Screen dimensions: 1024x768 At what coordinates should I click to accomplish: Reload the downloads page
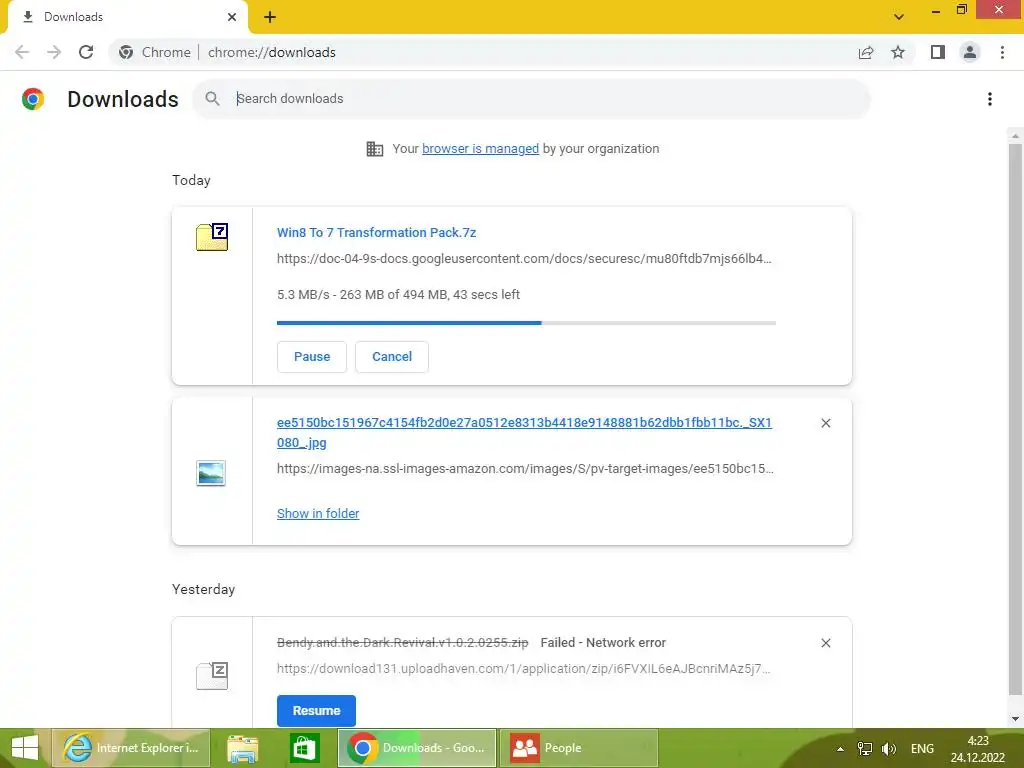coord(86,52)
